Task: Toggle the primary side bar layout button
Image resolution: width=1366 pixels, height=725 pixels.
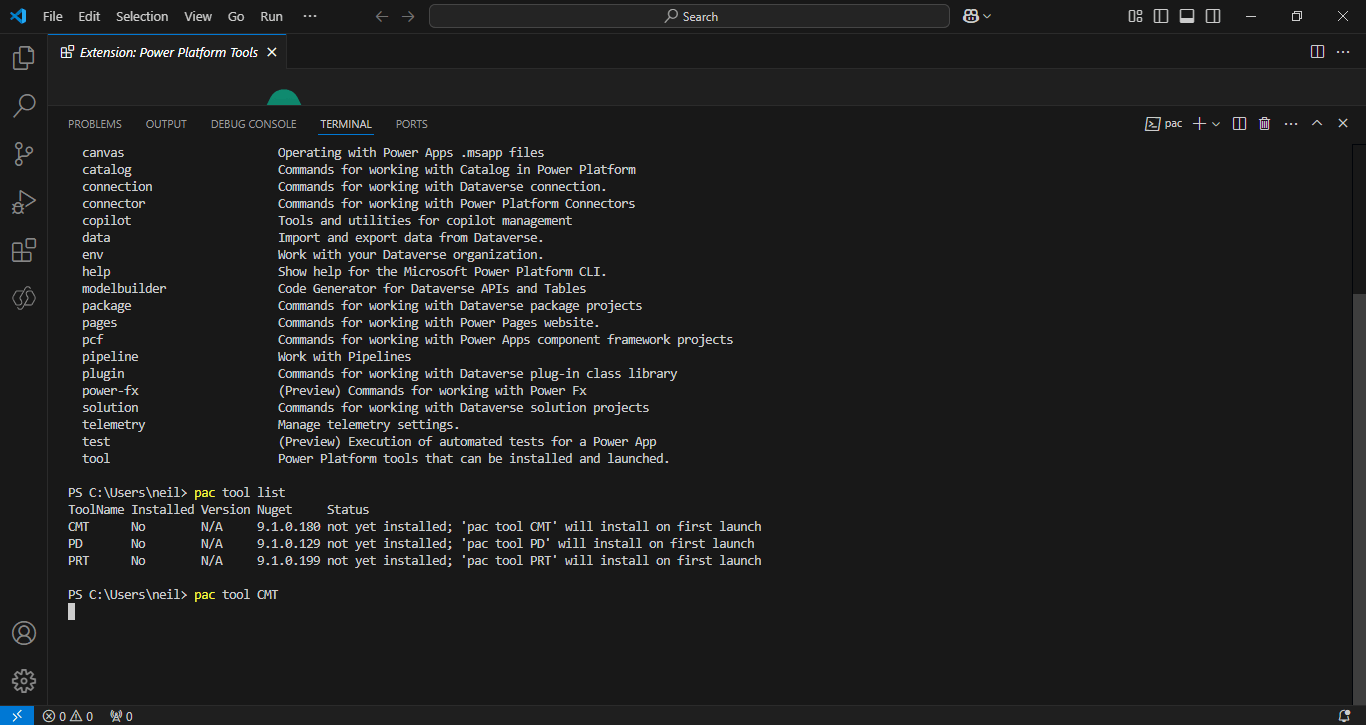Action: (x=1161, y=16)
